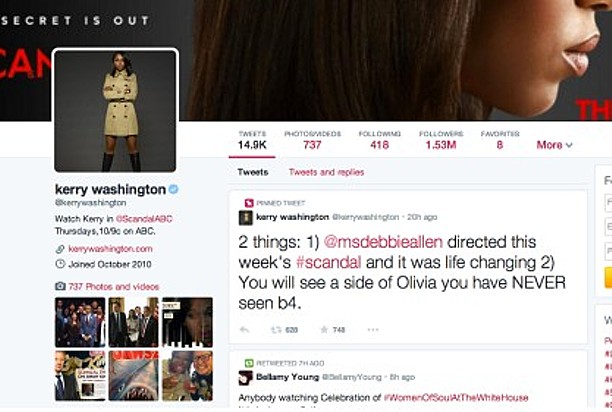612x412 pixels.
Task: Open the Following 418 list
Action: tap(380, 140)
